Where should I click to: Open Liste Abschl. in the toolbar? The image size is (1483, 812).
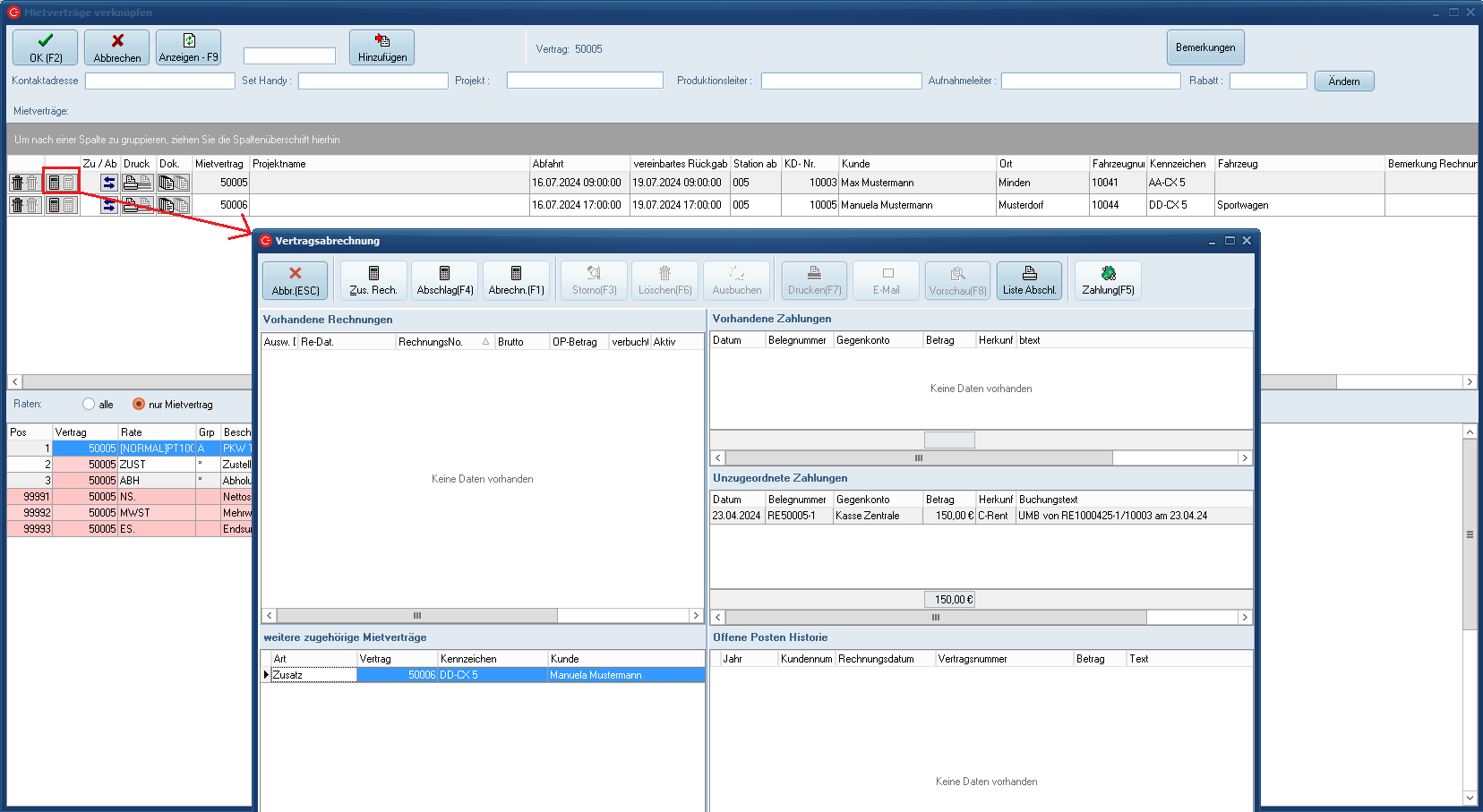1029,280
